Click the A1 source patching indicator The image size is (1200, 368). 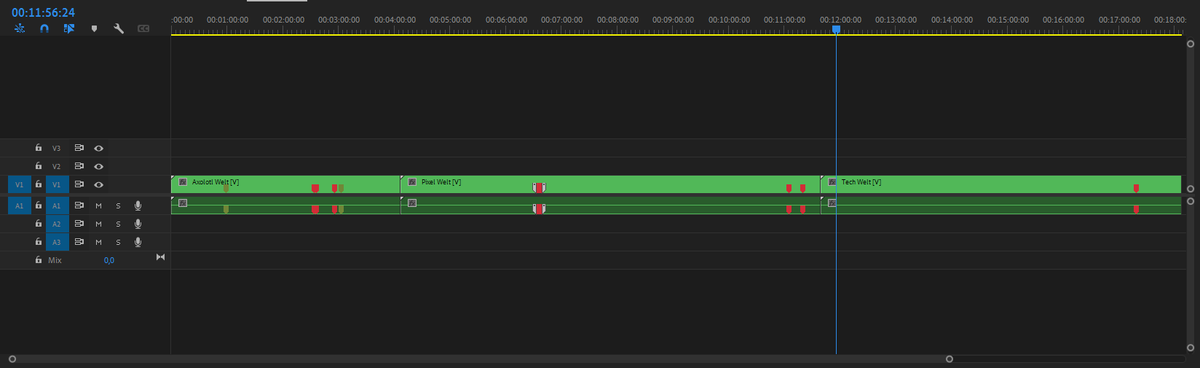[x=18, y=205]
